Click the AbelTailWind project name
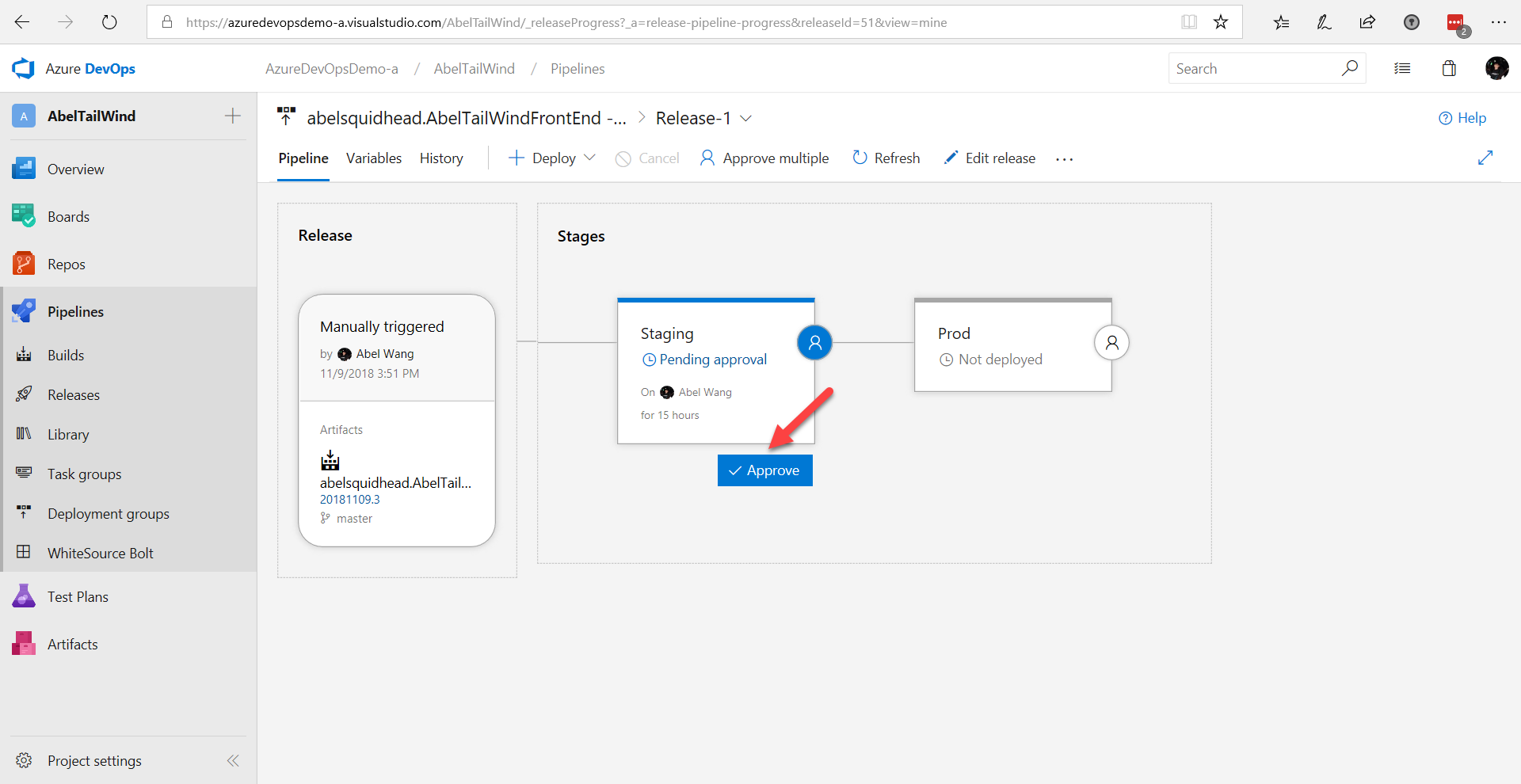The height and width of the screenshot is (784, 1521). (92, 116)
